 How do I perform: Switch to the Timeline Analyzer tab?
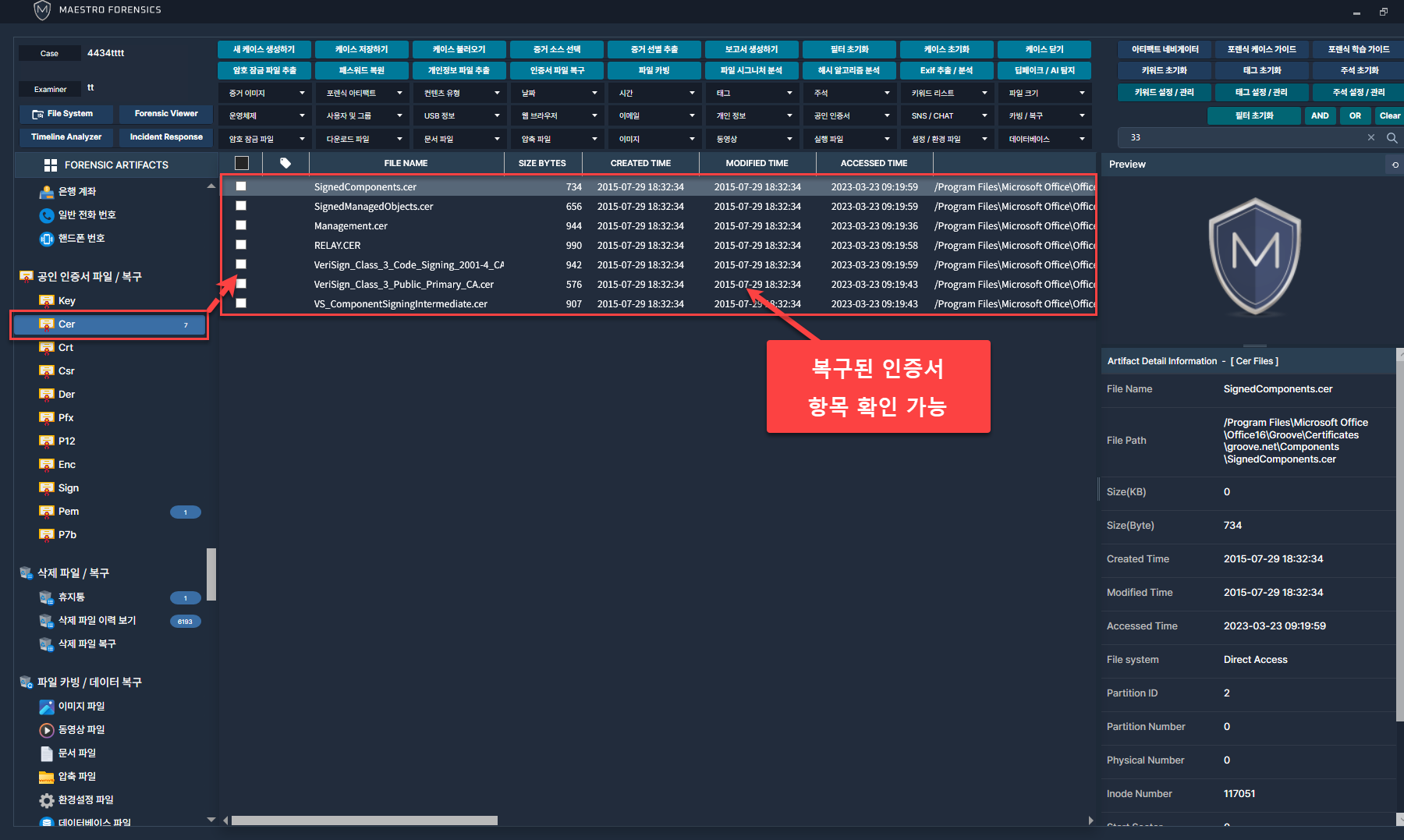[66, 137]
